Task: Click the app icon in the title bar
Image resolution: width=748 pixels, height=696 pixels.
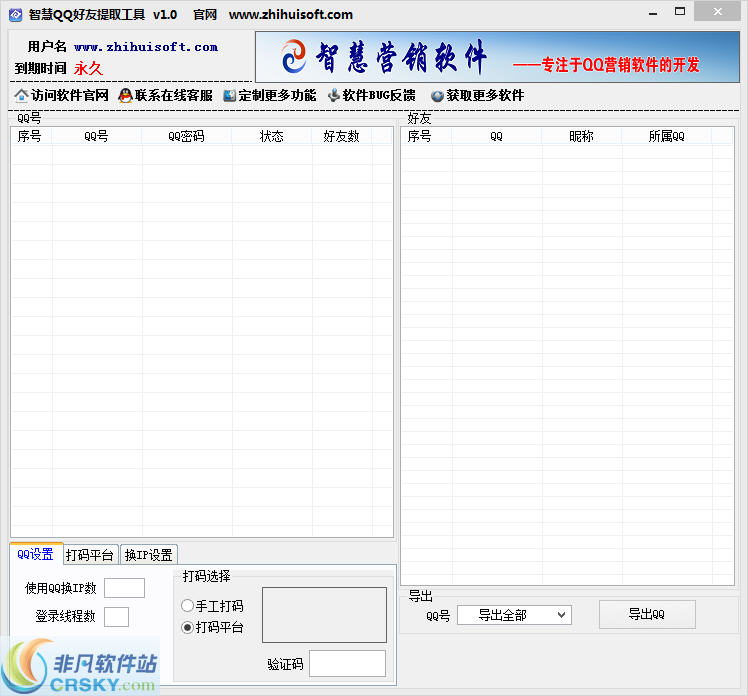Action: pos(16,15)
